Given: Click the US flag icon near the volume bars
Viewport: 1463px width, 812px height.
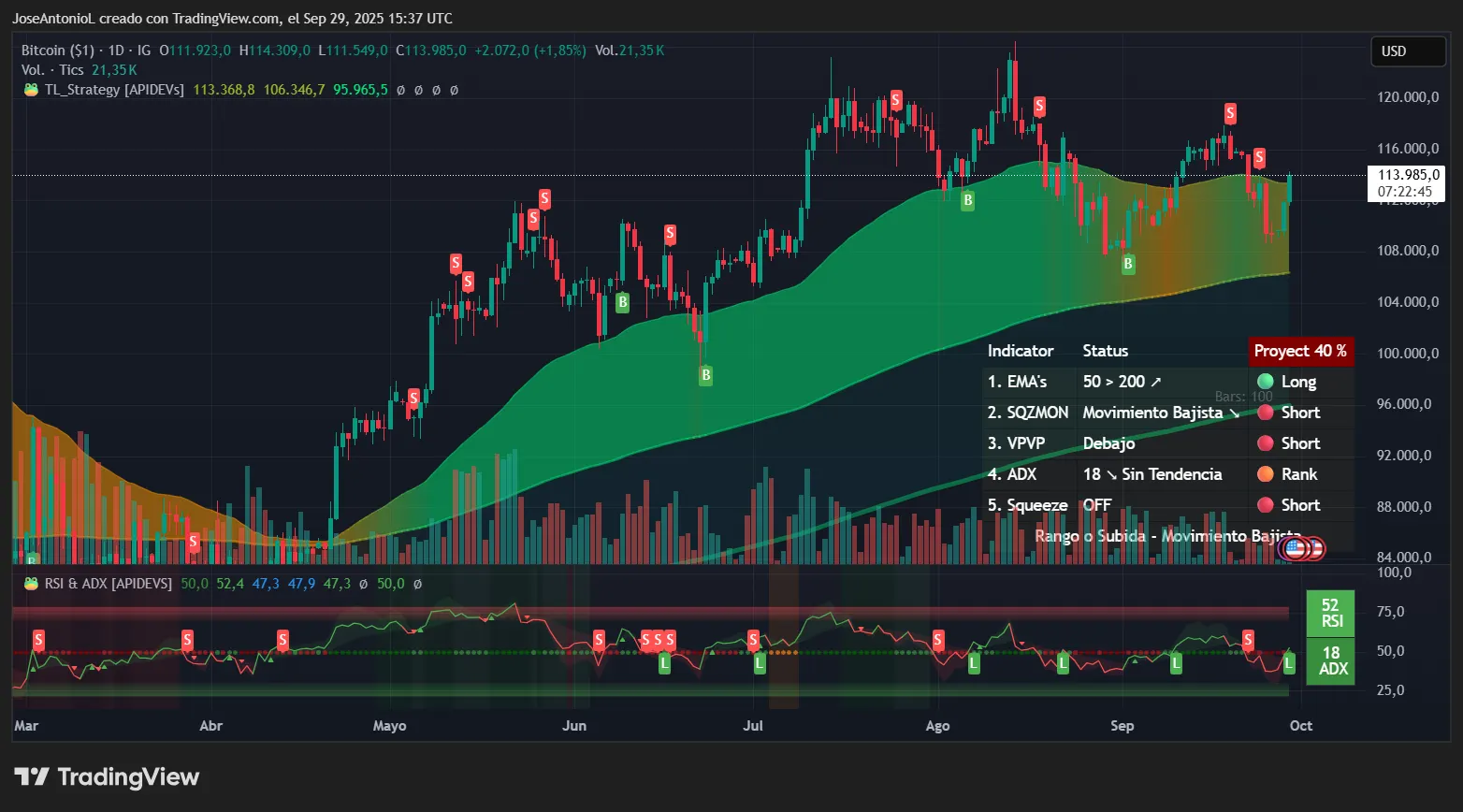Looking at the screenshot, I should (1295, 550).
